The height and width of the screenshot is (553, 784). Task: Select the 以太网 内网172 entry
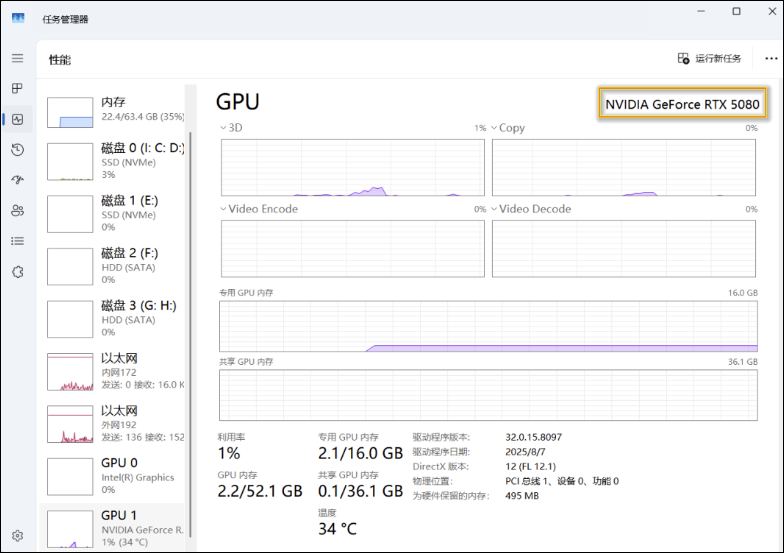point(115,370)
